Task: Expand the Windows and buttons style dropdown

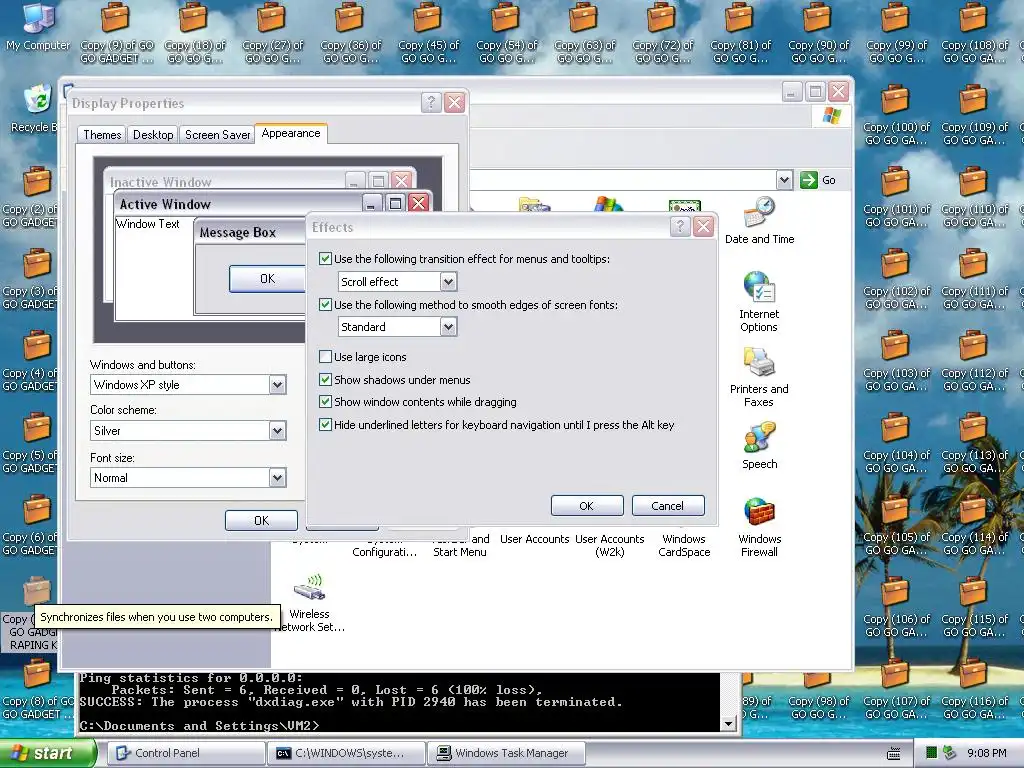Action: pyautogui.click(x=278, y=385)
